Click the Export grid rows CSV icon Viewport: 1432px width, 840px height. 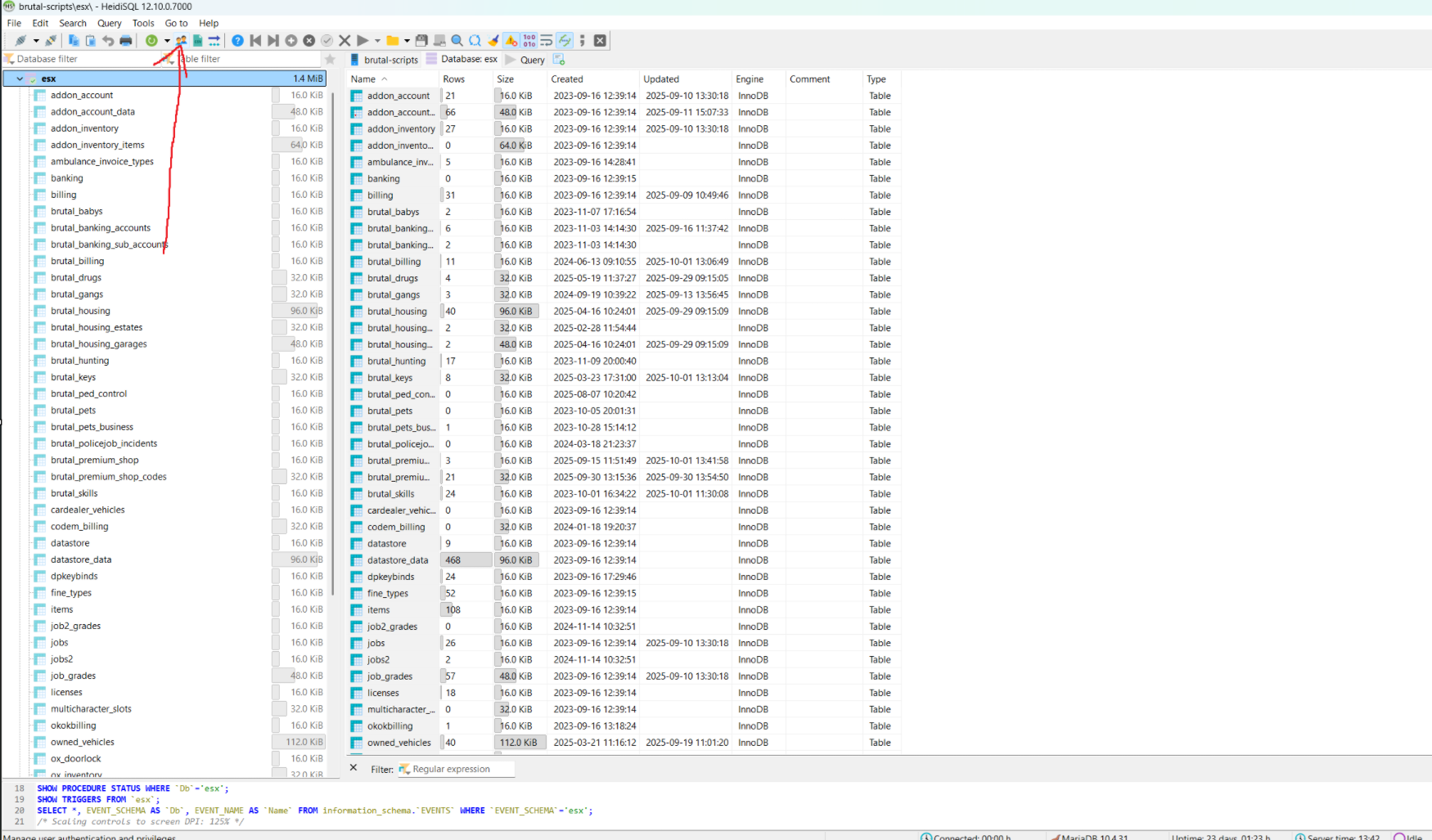coord(197,40)
